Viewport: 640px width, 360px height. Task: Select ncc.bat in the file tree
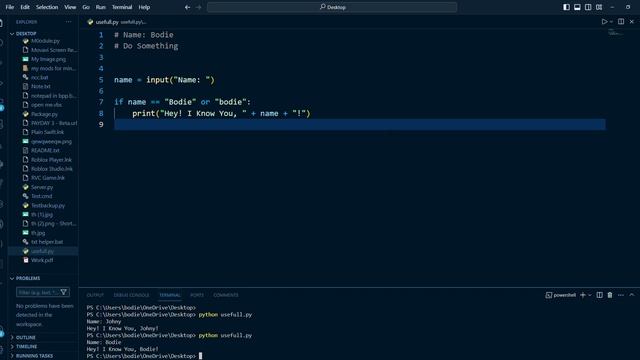click(40, 77)
